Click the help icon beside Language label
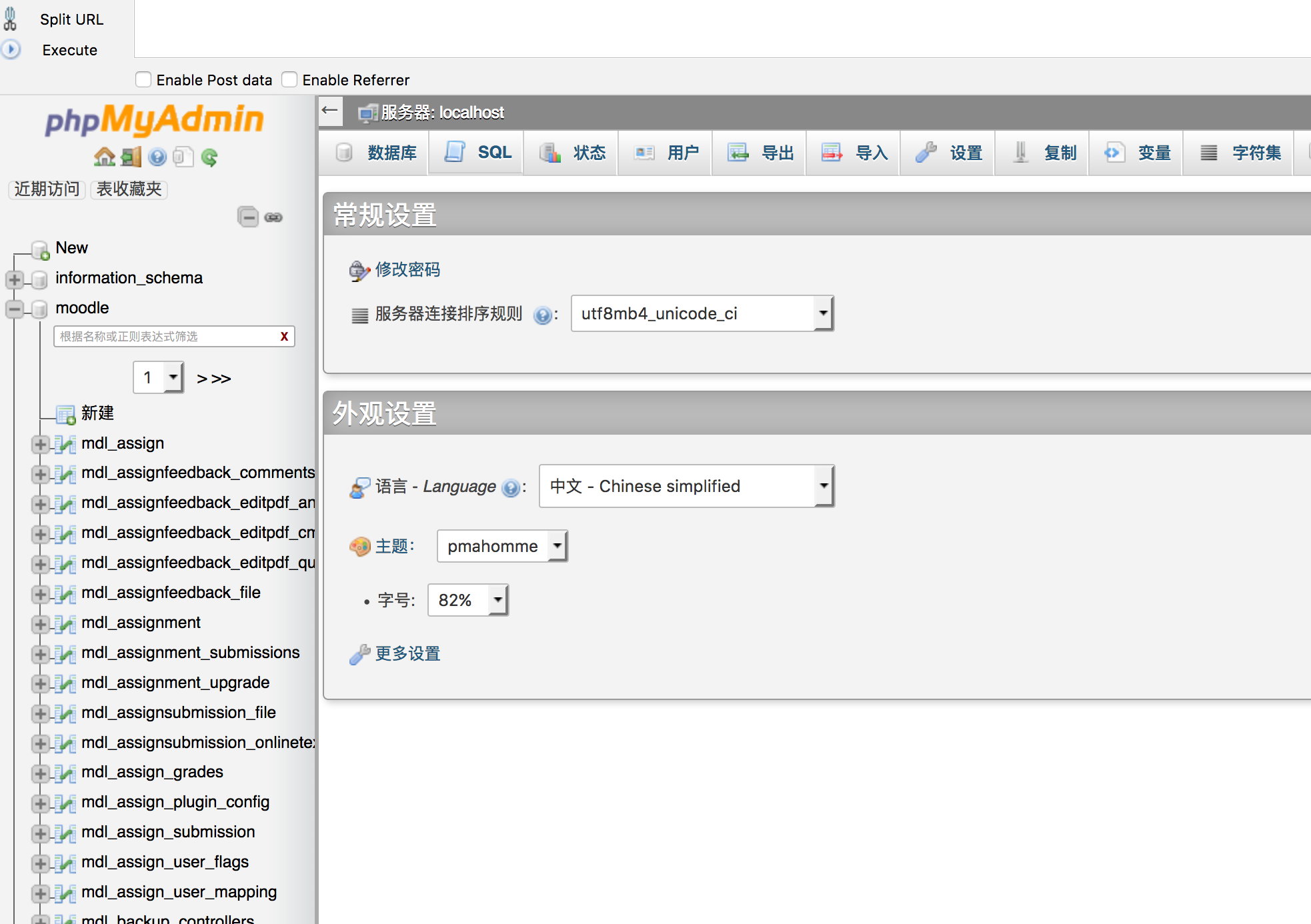 (511, 488)
